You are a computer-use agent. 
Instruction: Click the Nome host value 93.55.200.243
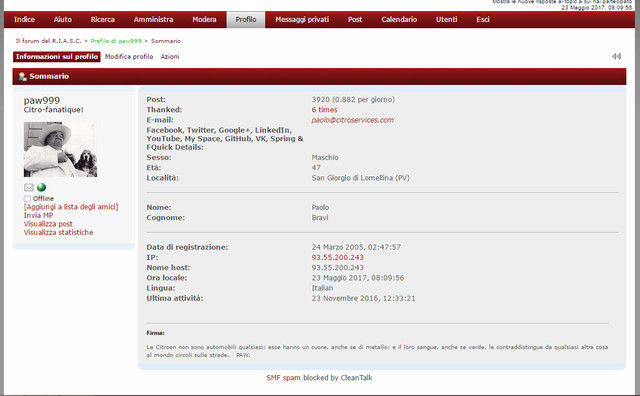[x=338, y=268]
